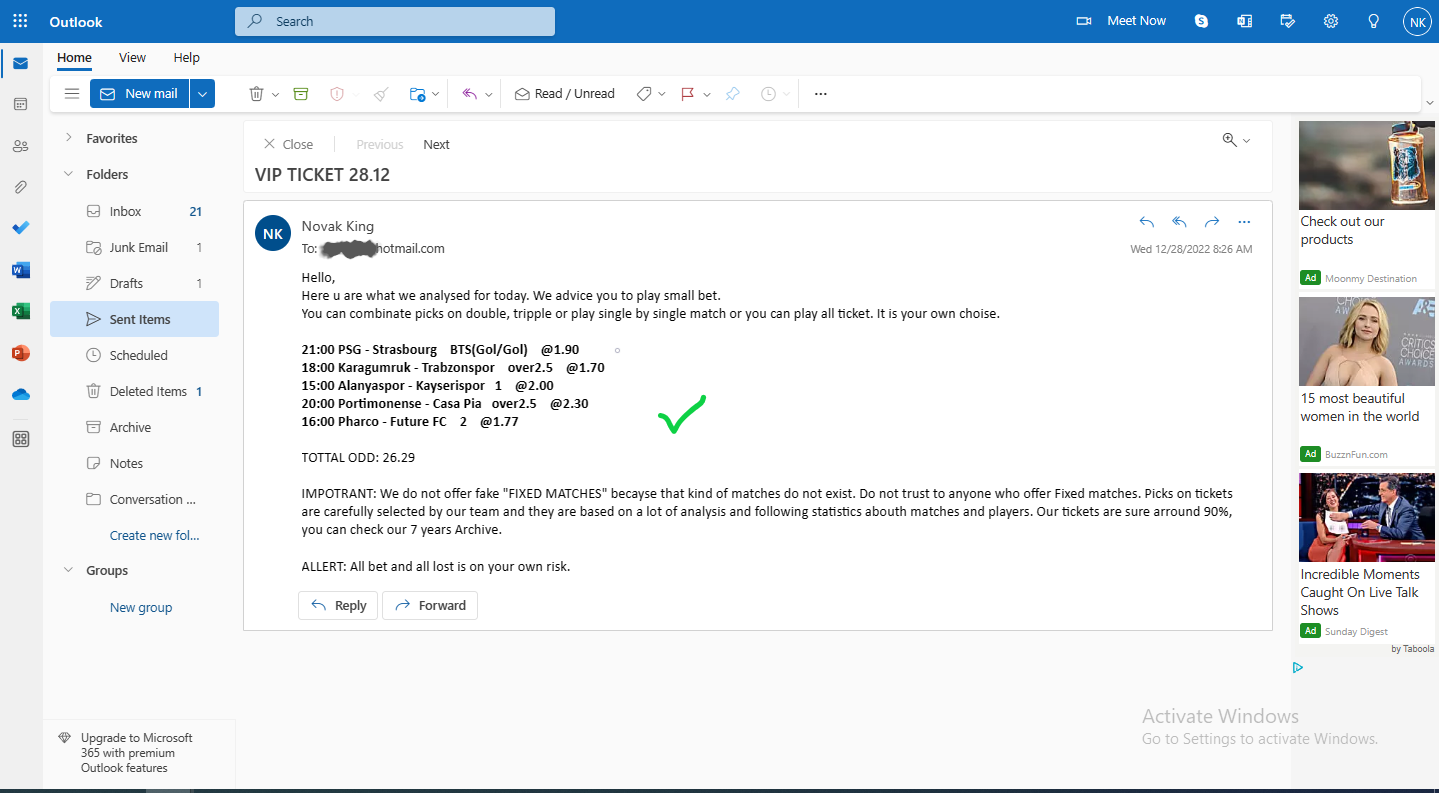Reply using the arrow icon in message header
1439x793 pixels.
(x=1147, y=222)
